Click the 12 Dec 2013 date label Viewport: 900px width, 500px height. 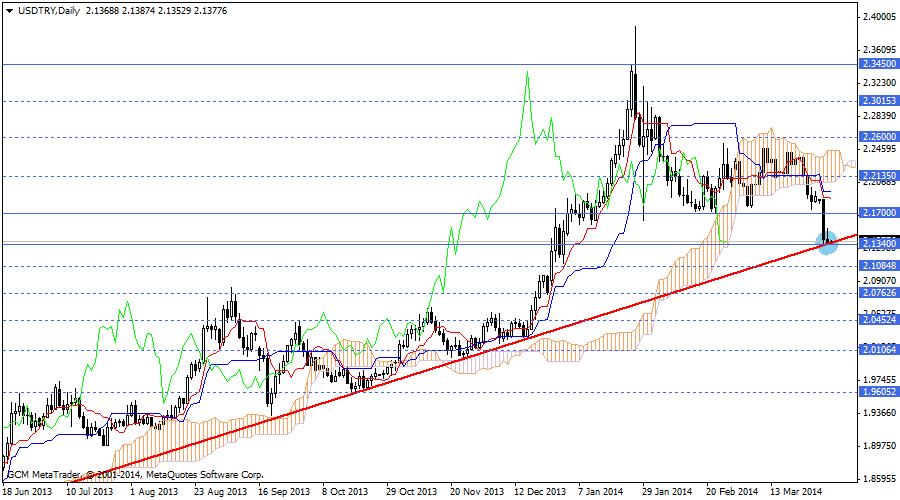tap(540, 492)
